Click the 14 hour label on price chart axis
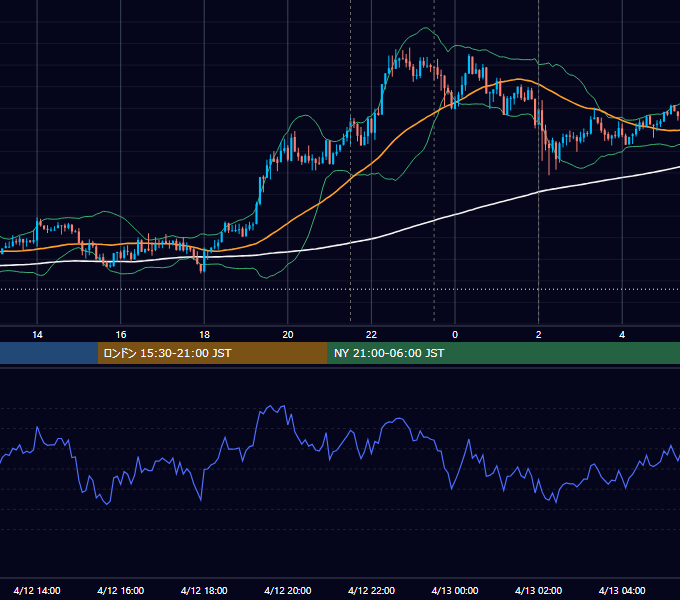 (x=37, y=335)
